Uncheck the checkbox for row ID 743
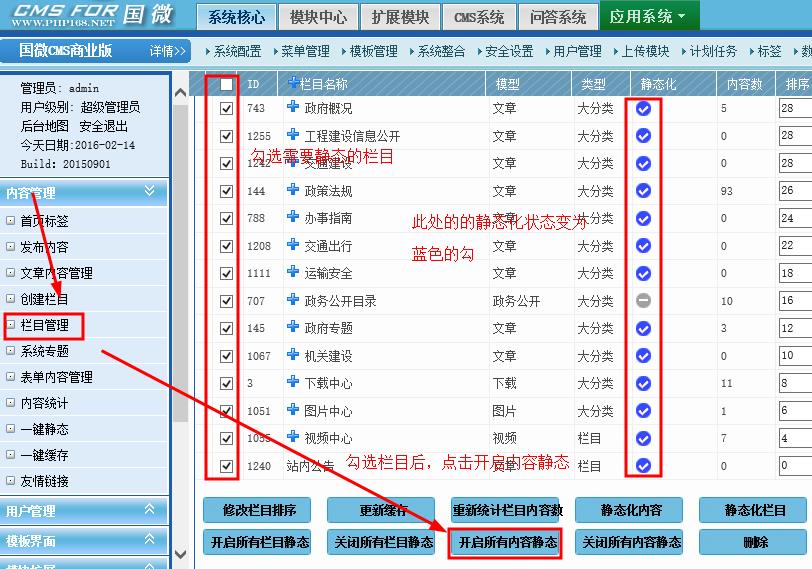Image resolution: width=812 pixels, height=569 pixels. [x=227, y=108]
